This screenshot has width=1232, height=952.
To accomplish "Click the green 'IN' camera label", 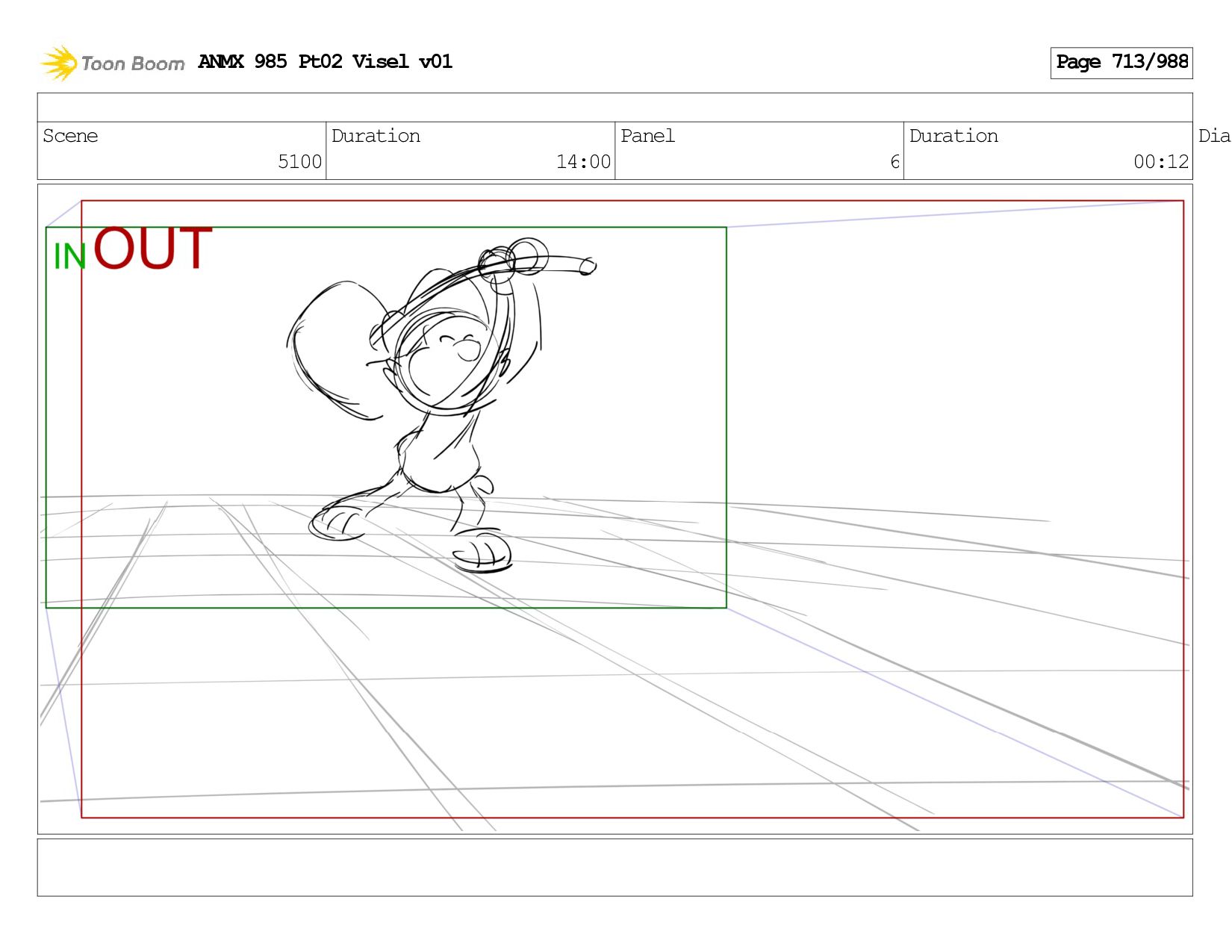I will [x=70, y=257].
